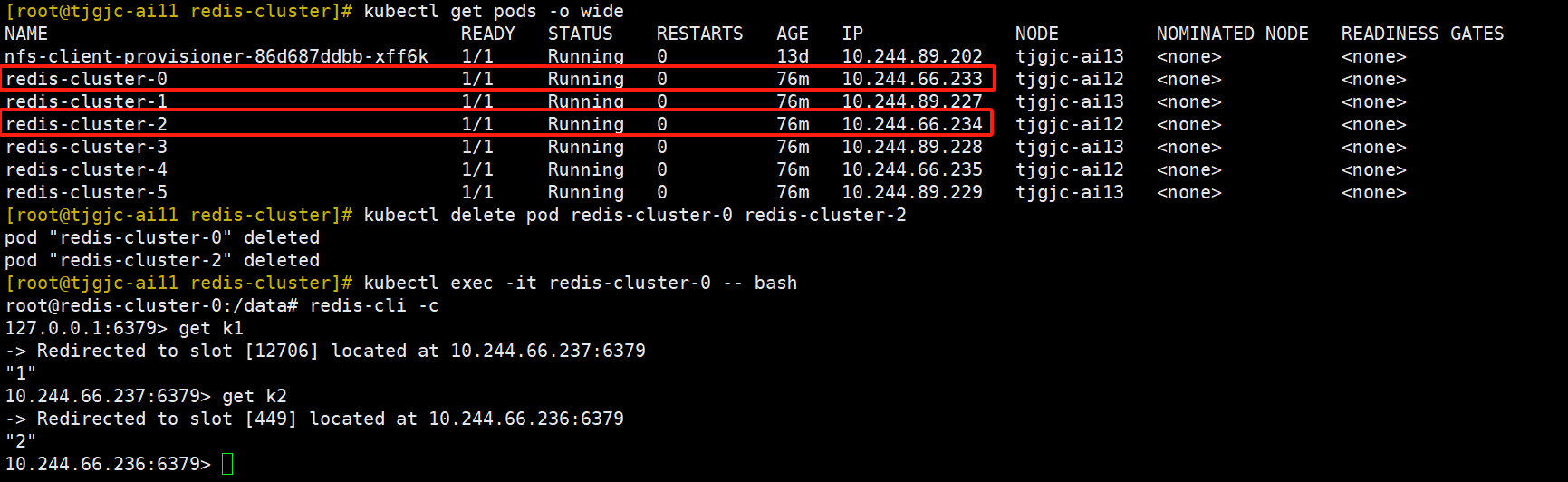Click the AGE column header

tap(793, 34)
